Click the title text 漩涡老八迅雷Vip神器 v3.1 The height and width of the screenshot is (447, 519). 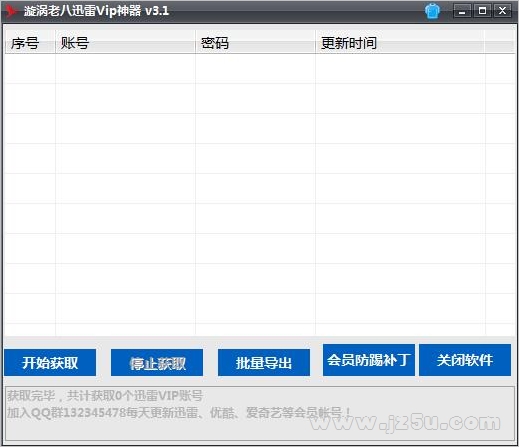click(x=96, y=11)
